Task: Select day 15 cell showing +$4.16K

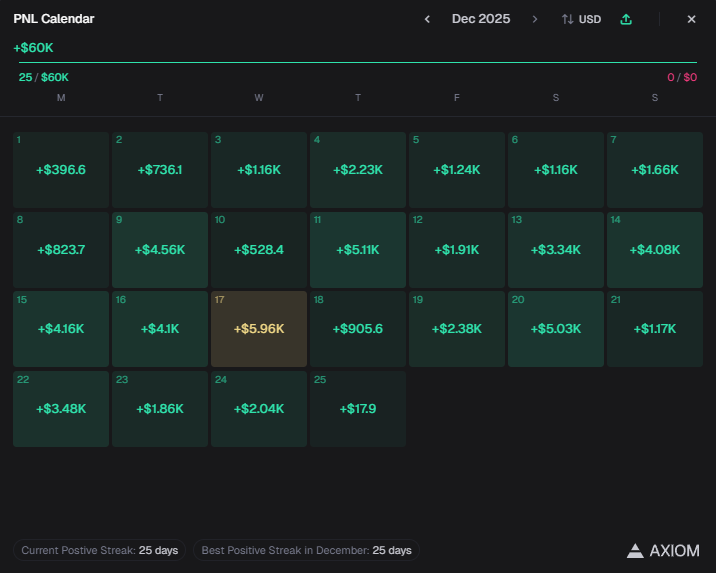Action: 61,329
